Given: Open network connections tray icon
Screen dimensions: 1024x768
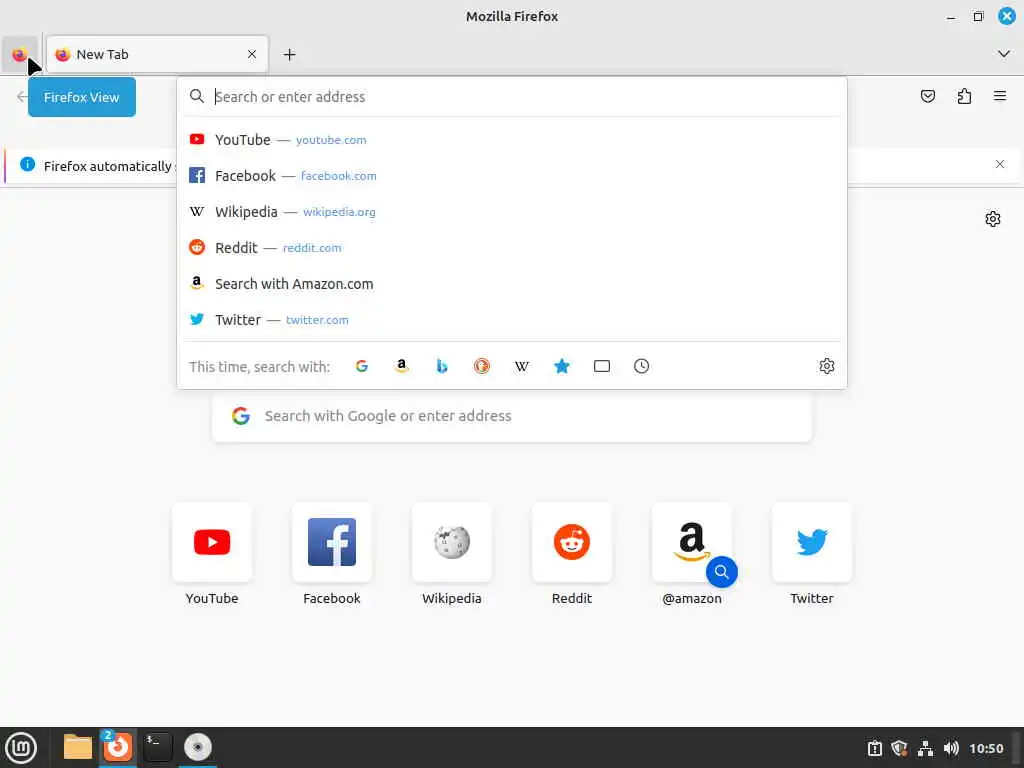Looking at the screenshot, I should pos(925,748).
